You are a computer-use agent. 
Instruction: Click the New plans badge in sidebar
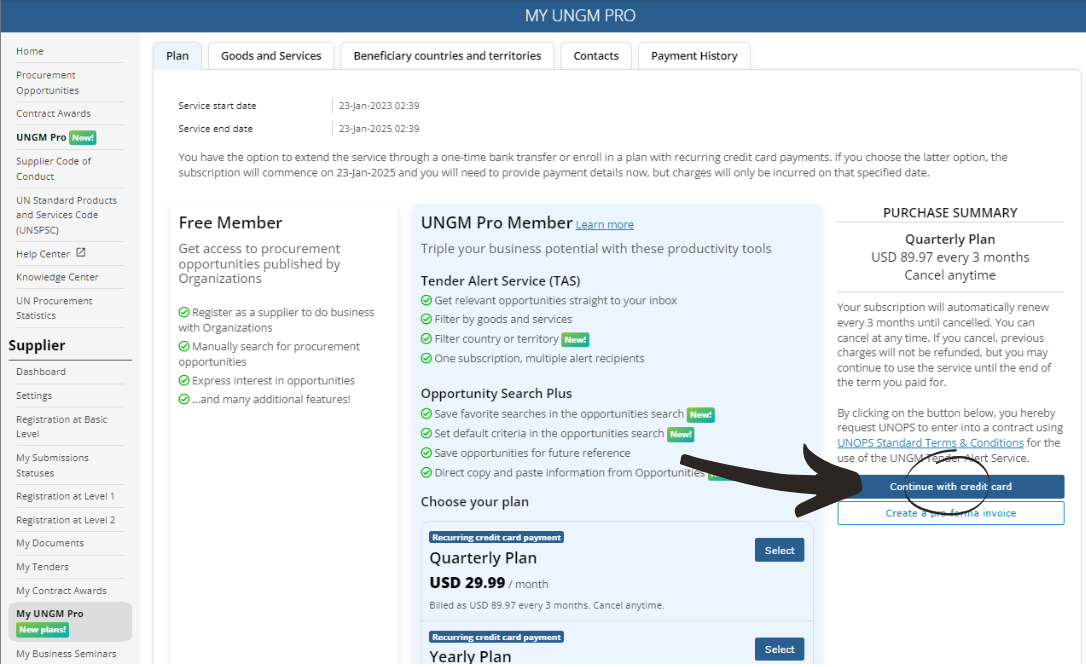(42, 629)
